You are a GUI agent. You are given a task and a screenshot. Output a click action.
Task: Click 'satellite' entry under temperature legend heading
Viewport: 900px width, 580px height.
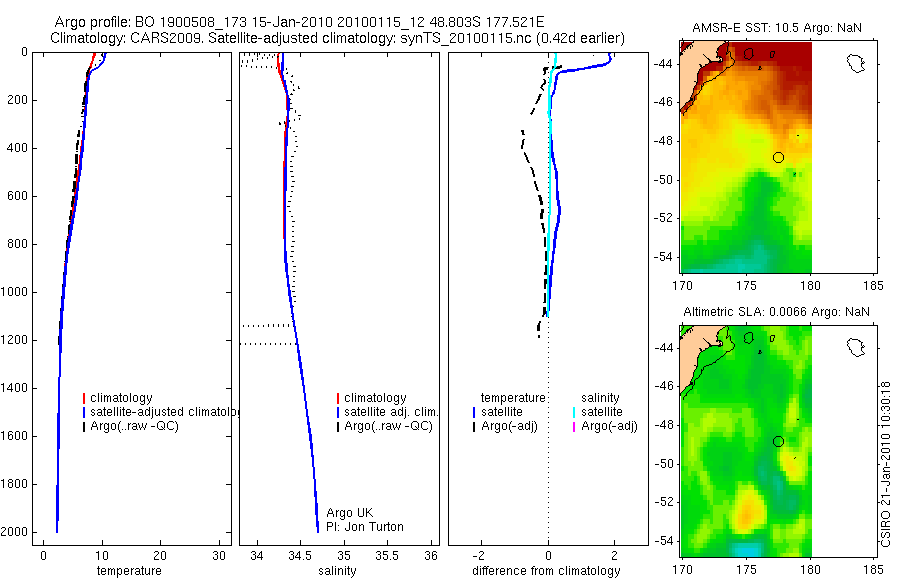[502, 412]
